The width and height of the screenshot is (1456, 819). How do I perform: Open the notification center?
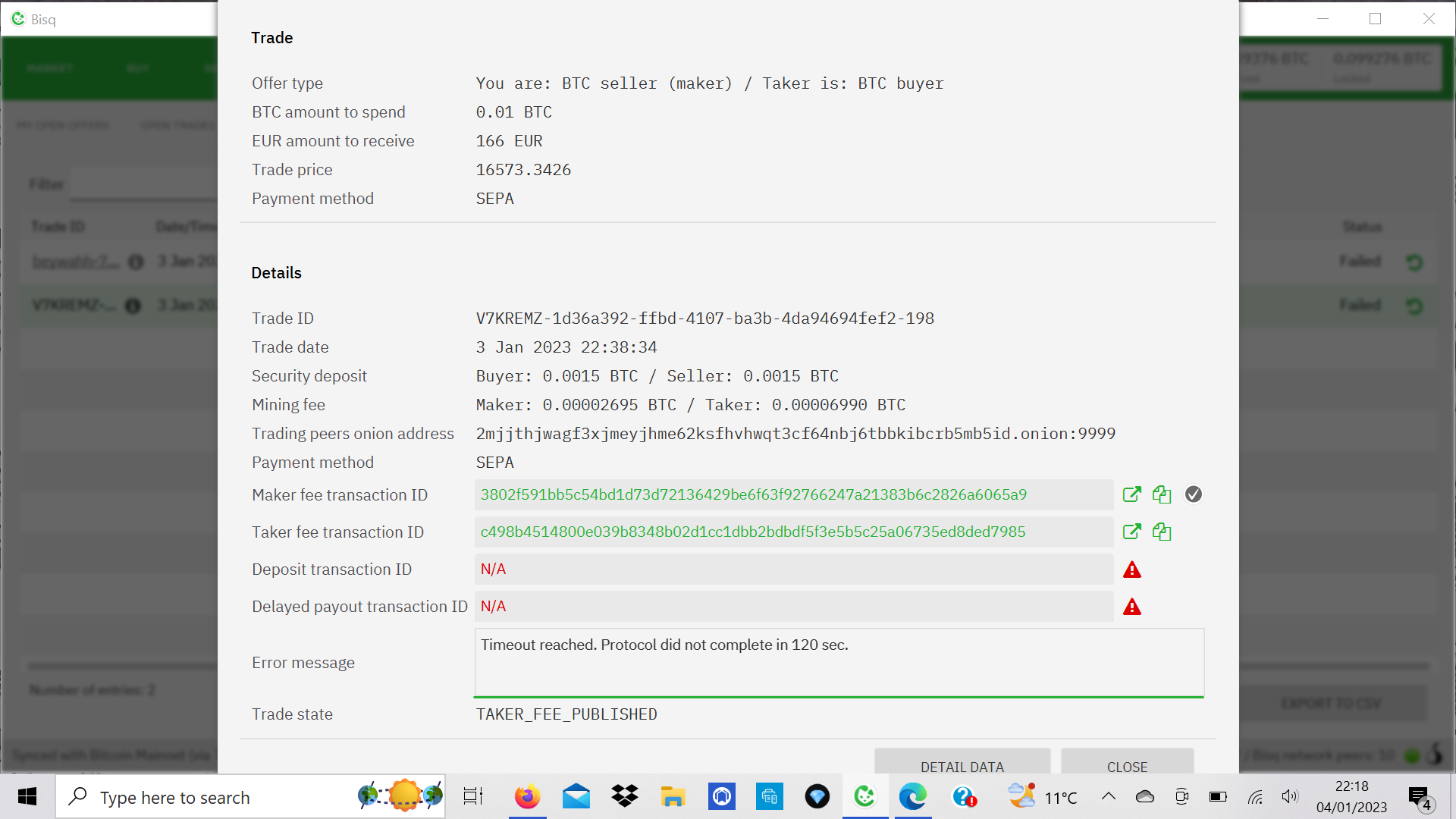click(1419, 796)
